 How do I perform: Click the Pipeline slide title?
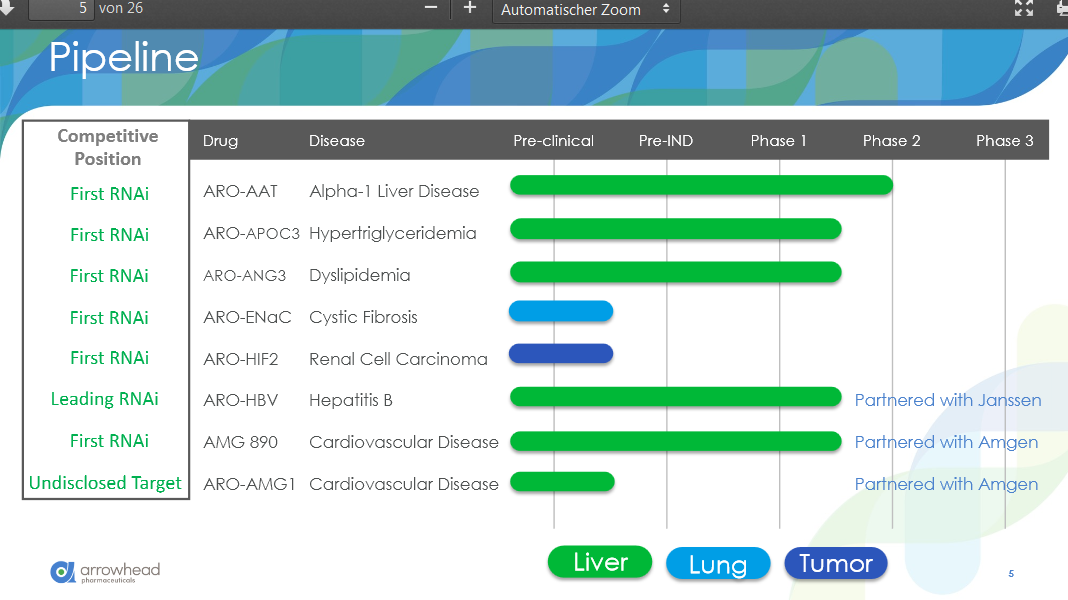(123, 57)
